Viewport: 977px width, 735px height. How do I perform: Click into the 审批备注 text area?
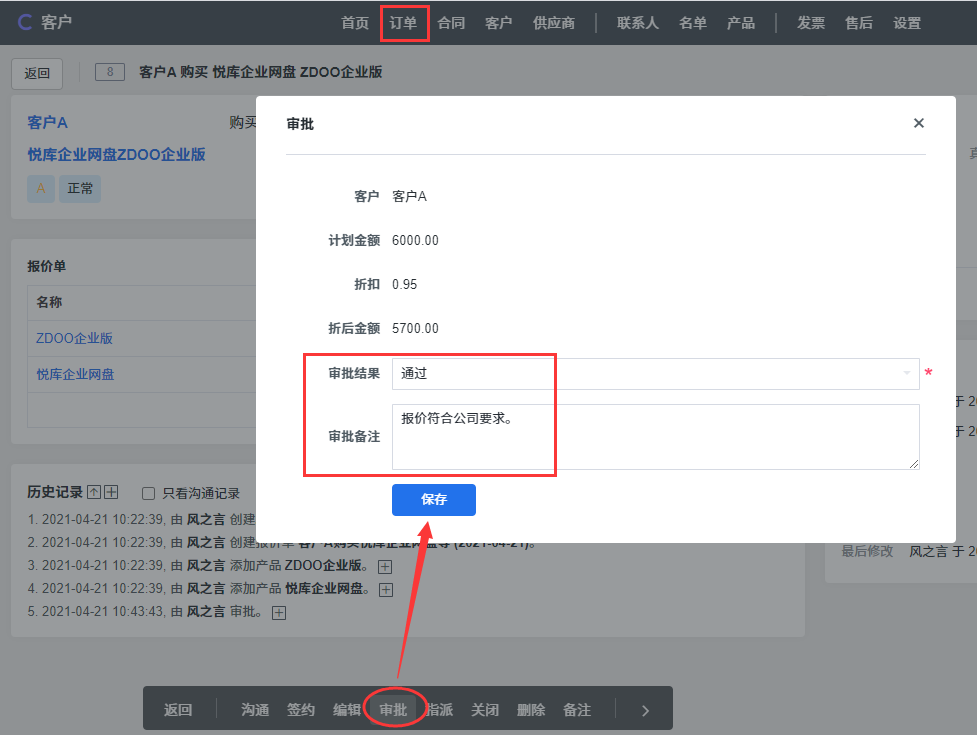(x=655, y=437)
